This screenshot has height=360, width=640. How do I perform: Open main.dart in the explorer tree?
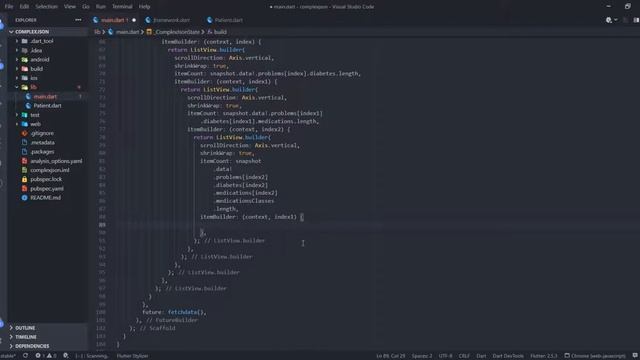[45, 96]
